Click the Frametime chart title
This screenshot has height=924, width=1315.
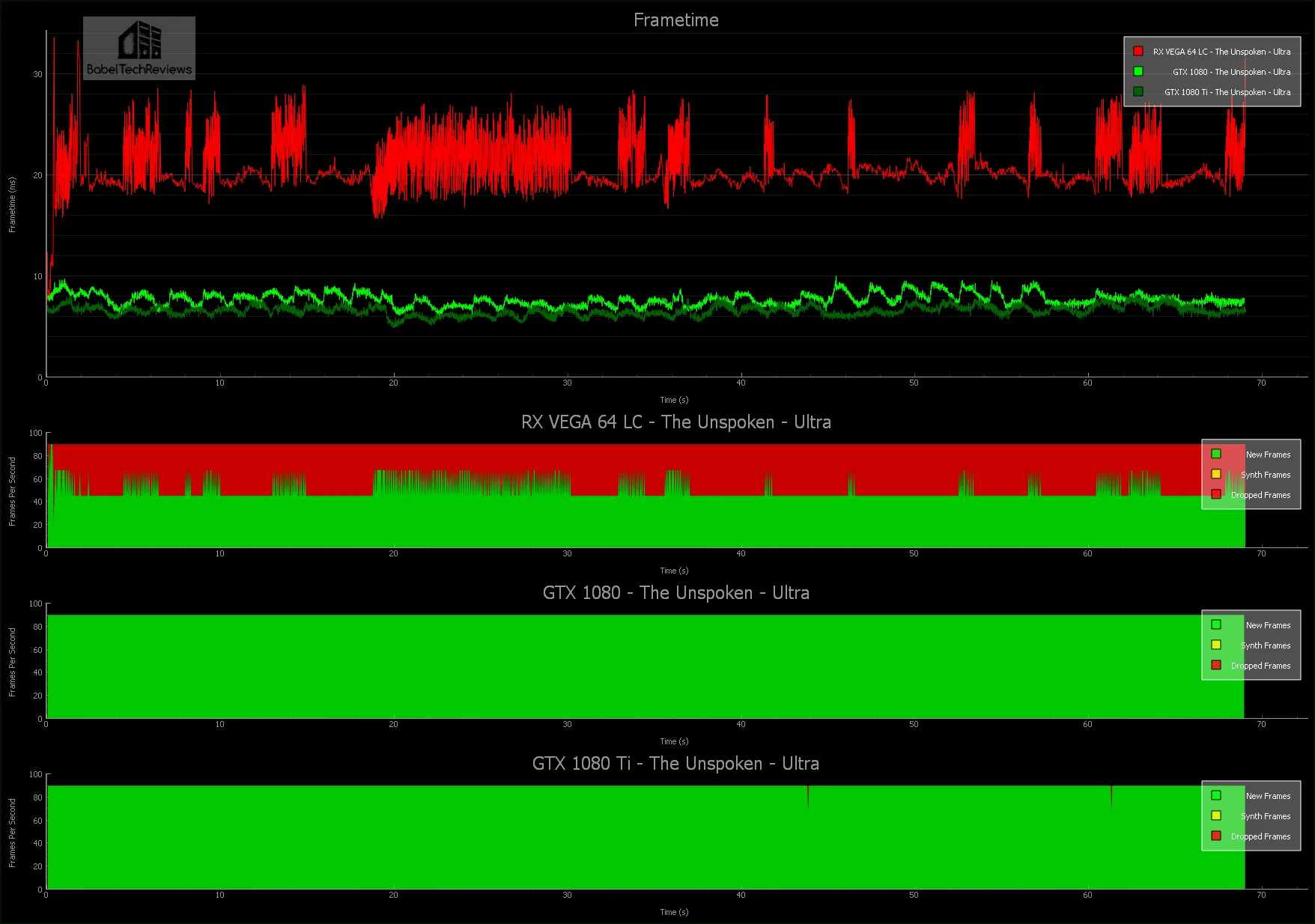(675, 20)
